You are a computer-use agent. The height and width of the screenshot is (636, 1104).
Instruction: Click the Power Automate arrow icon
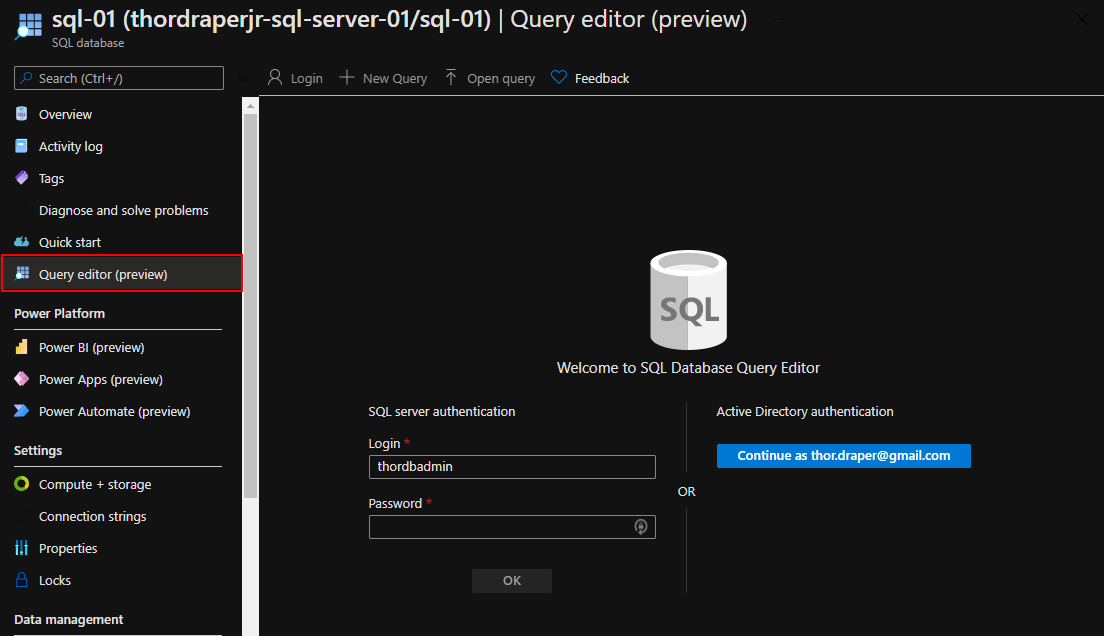[22, 411]
